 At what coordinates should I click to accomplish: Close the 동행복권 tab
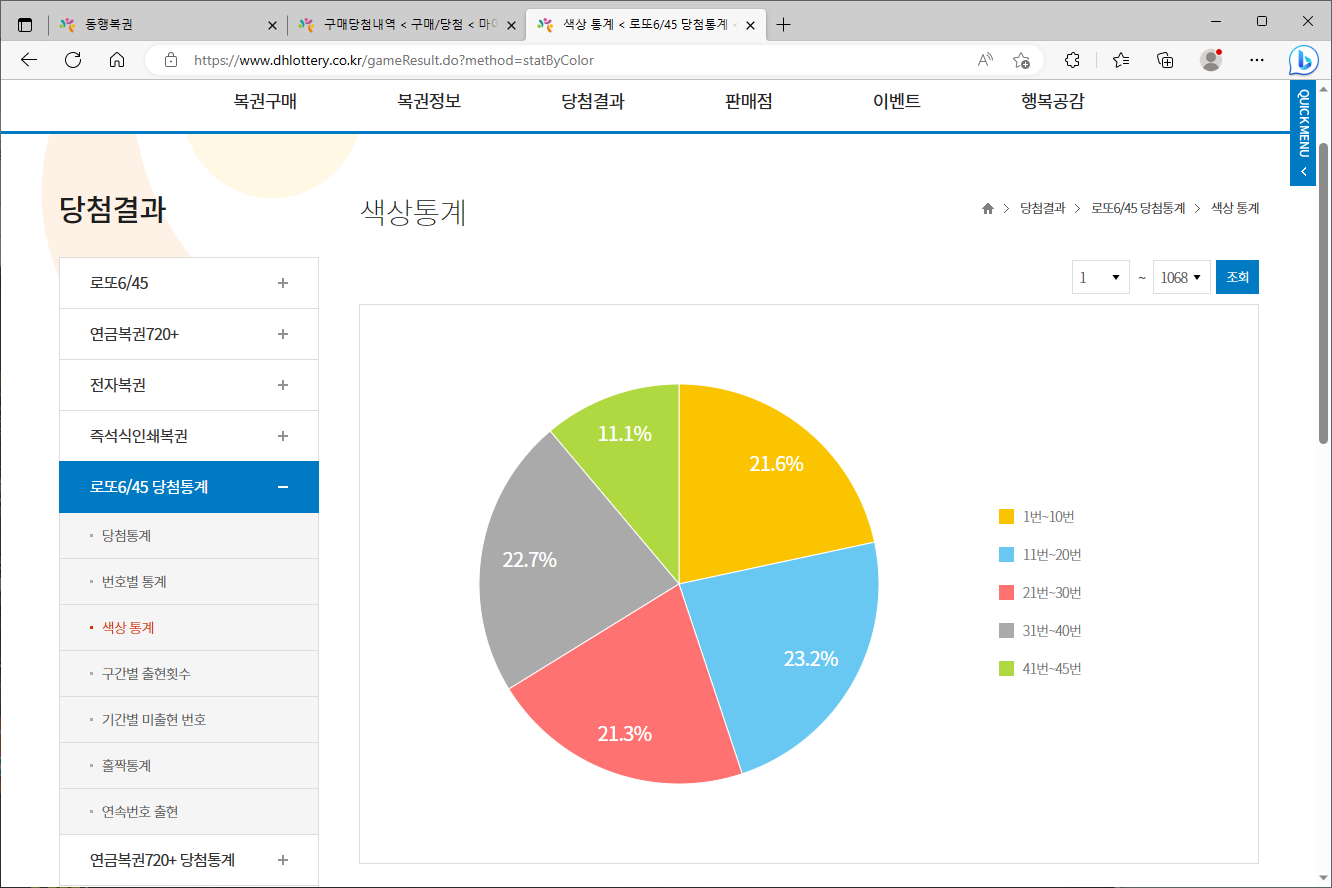pos(273,25)
